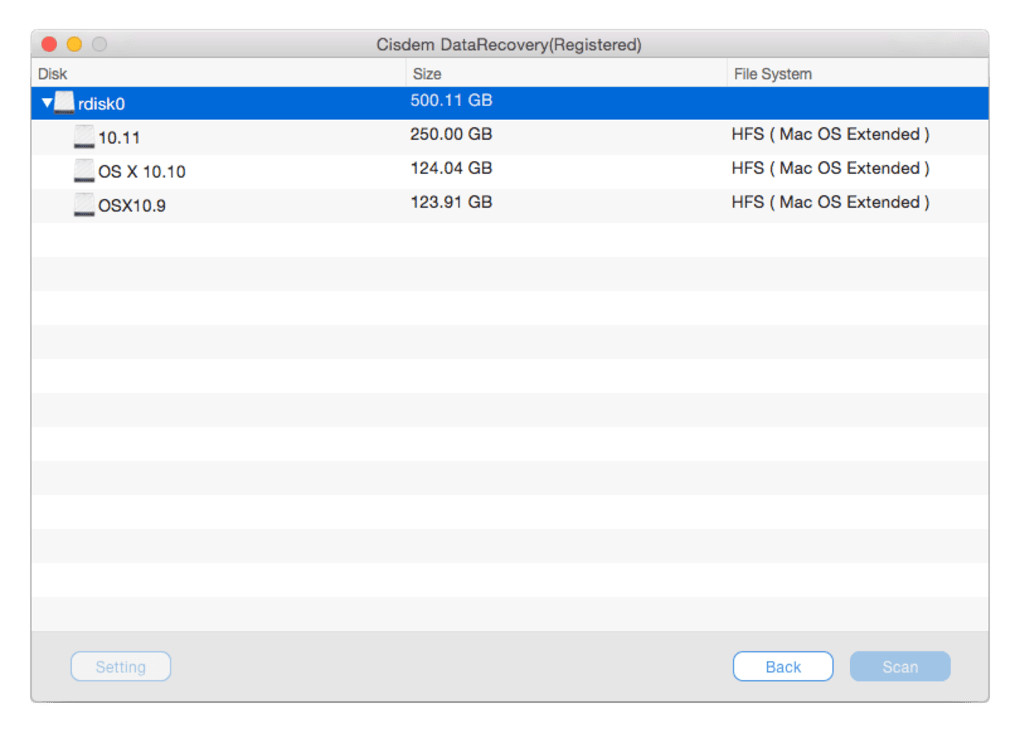This screenshot has height=733, width=1020.
Task: Go back with the Back button
Action: [x=783, y=667]
